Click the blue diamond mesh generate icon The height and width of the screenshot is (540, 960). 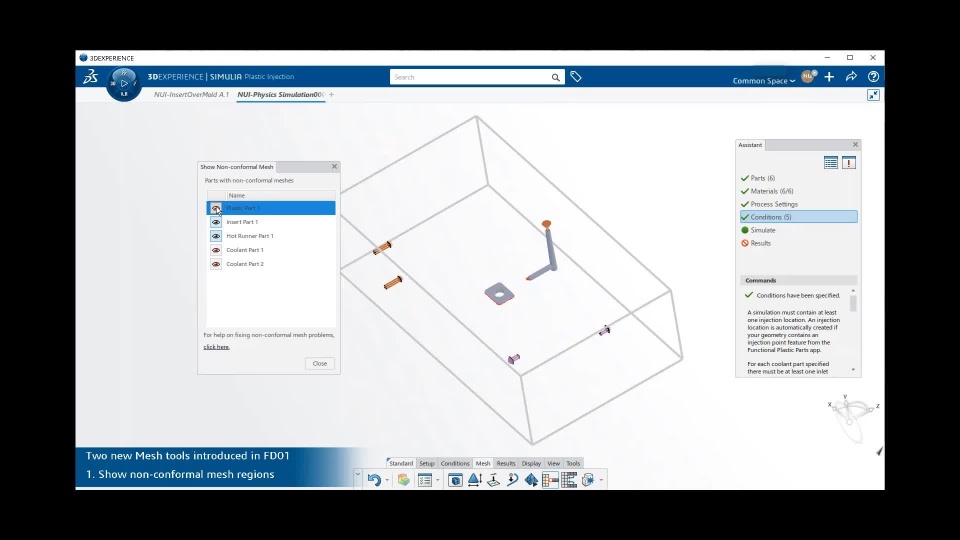click(x=531, y=480)
